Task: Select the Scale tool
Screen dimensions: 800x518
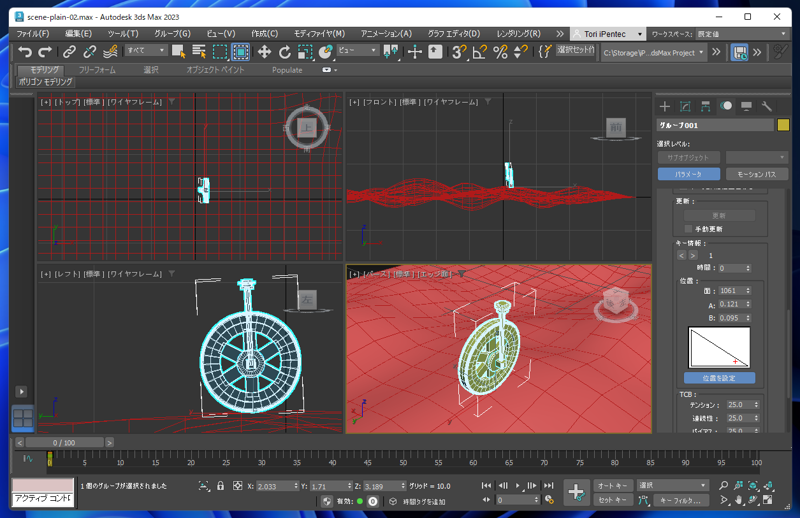Action: pos(305,52)
